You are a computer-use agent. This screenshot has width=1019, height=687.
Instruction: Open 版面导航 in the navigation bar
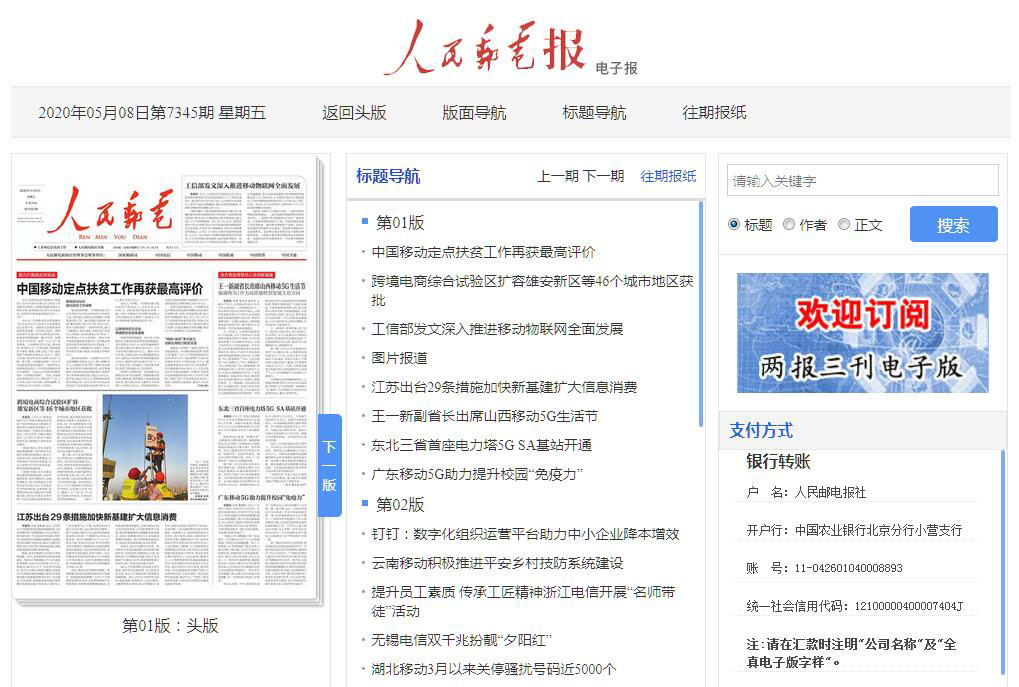[x=474, y=113]
